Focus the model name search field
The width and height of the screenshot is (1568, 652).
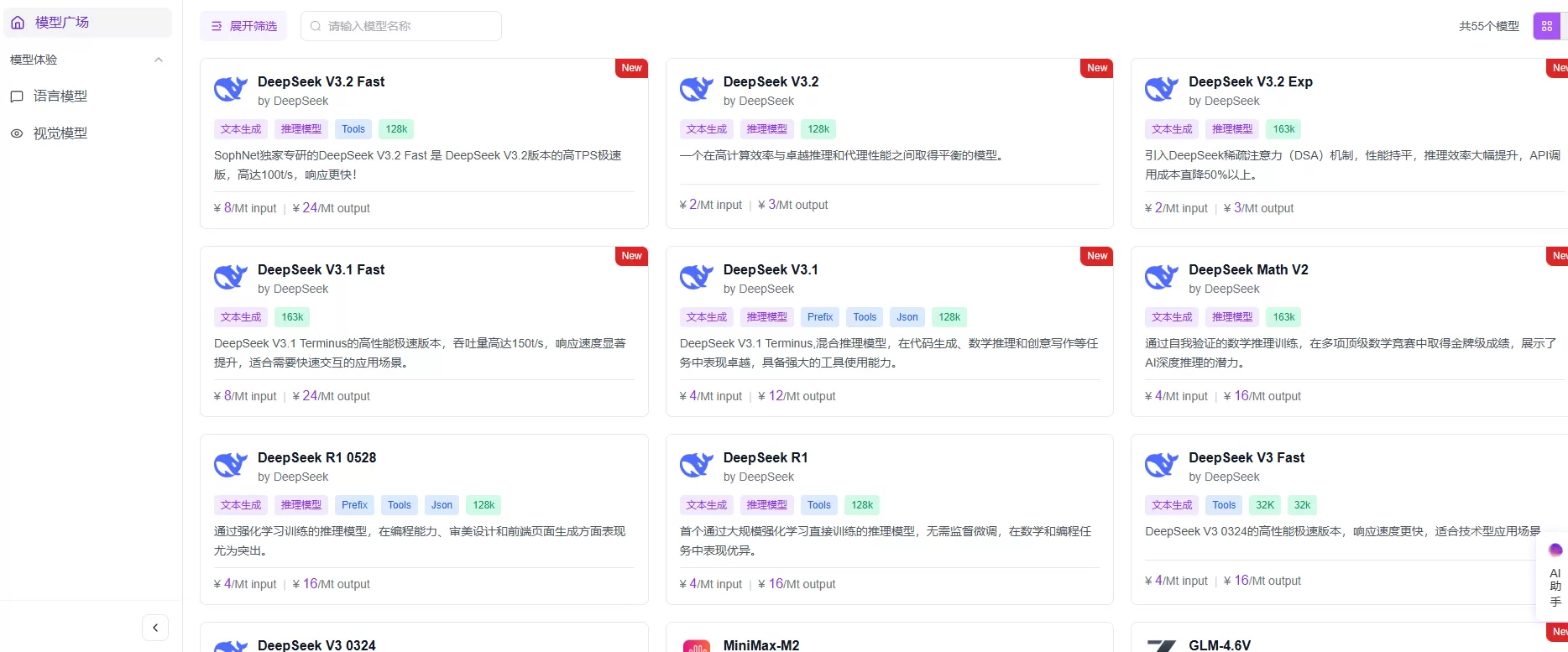click(401, 26)
